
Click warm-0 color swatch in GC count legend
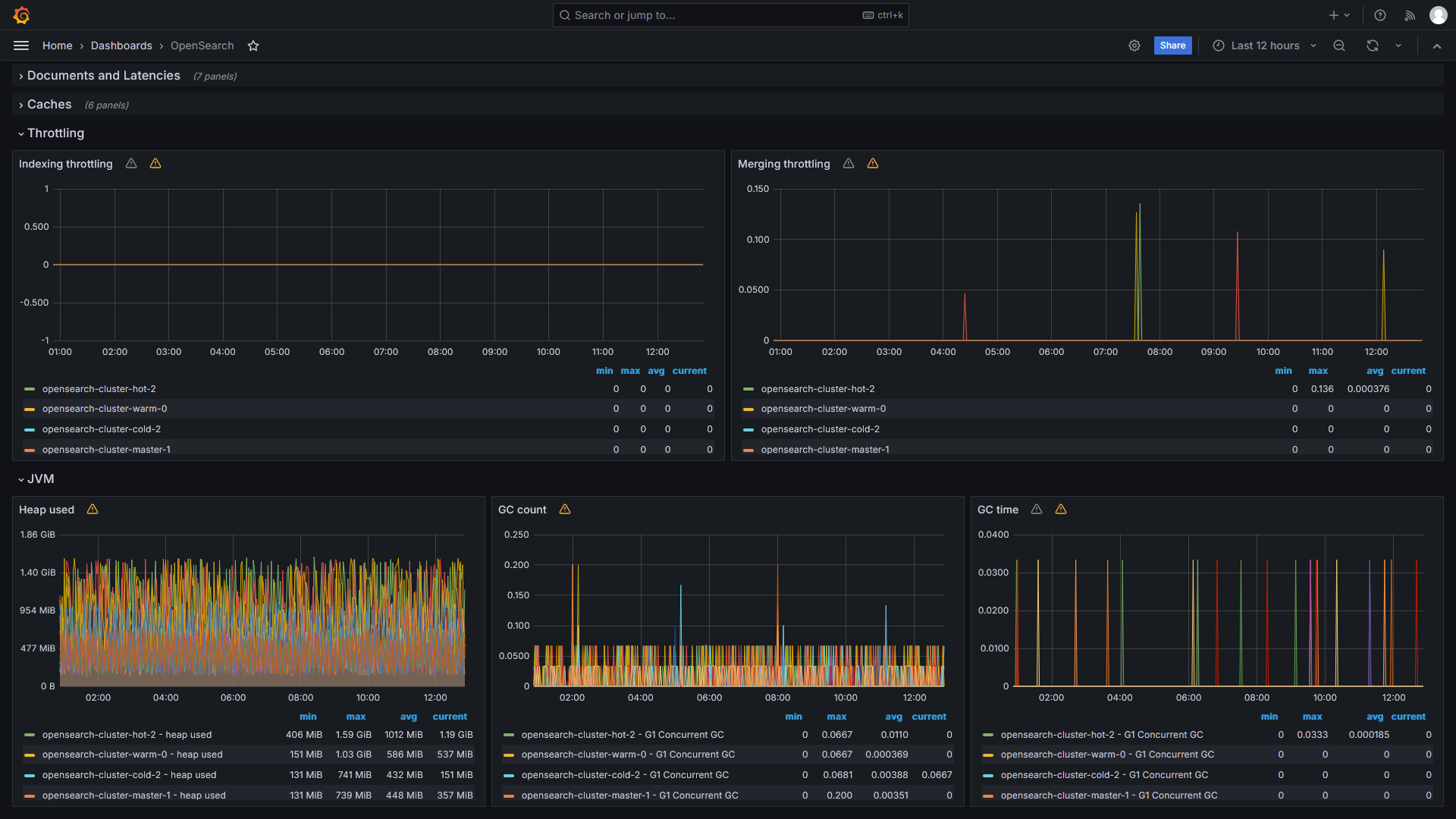[x=509, y=755]
